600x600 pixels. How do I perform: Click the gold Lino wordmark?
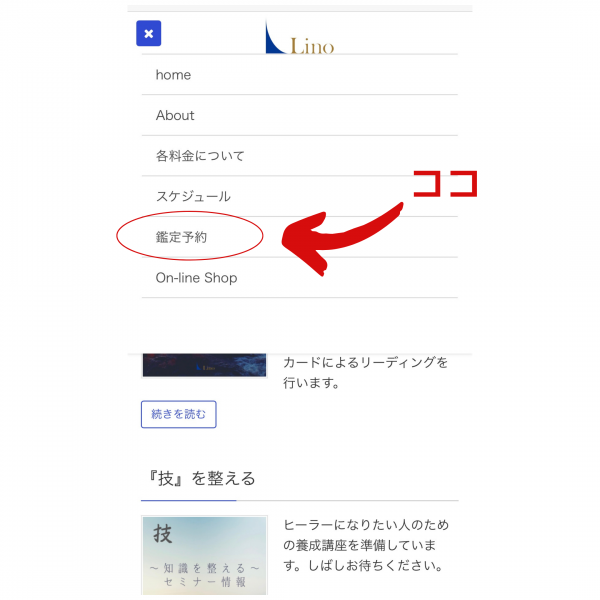pyautogui.click(x=312, y=46)
